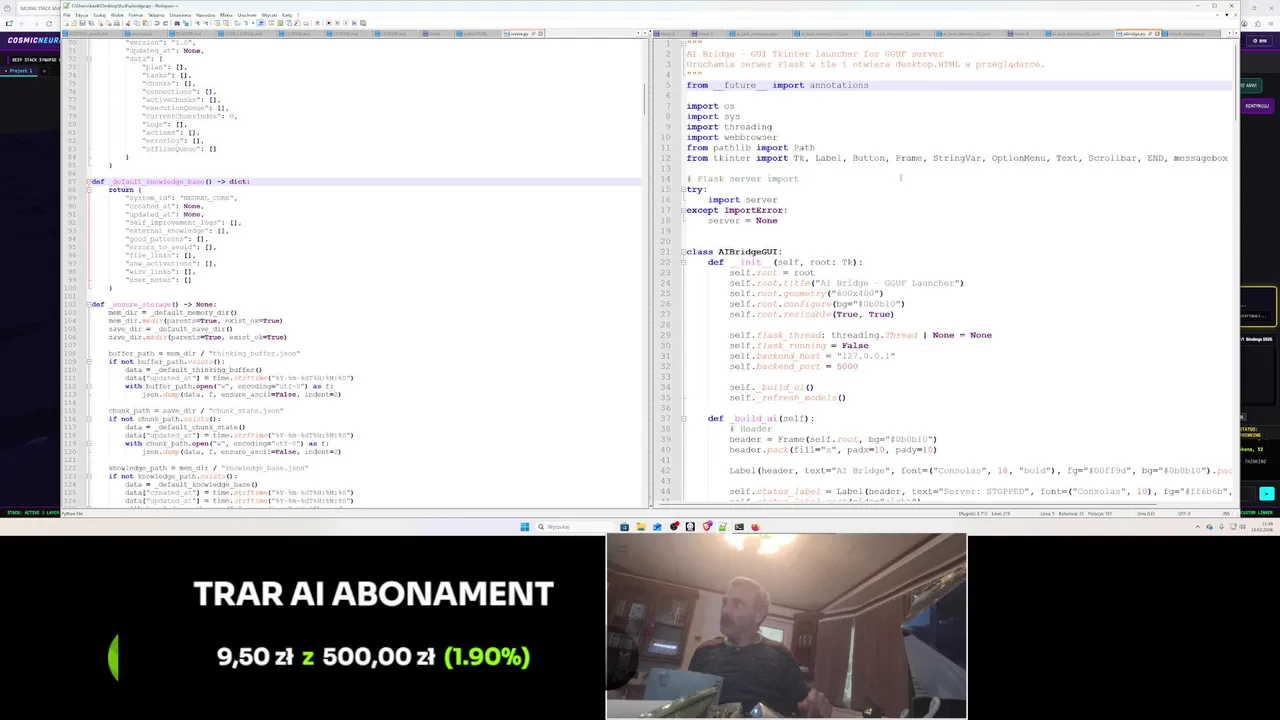The height and width of the screenshot is (720, 1280).
Task: Click the Play recorded macro icon
Action: (x=346, y=23)
